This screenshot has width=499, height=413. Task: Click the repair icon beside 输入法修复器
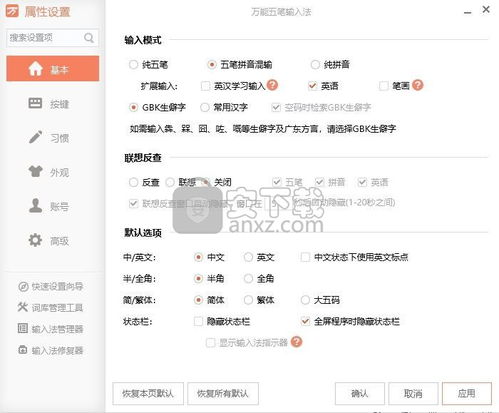click(23, 350)
